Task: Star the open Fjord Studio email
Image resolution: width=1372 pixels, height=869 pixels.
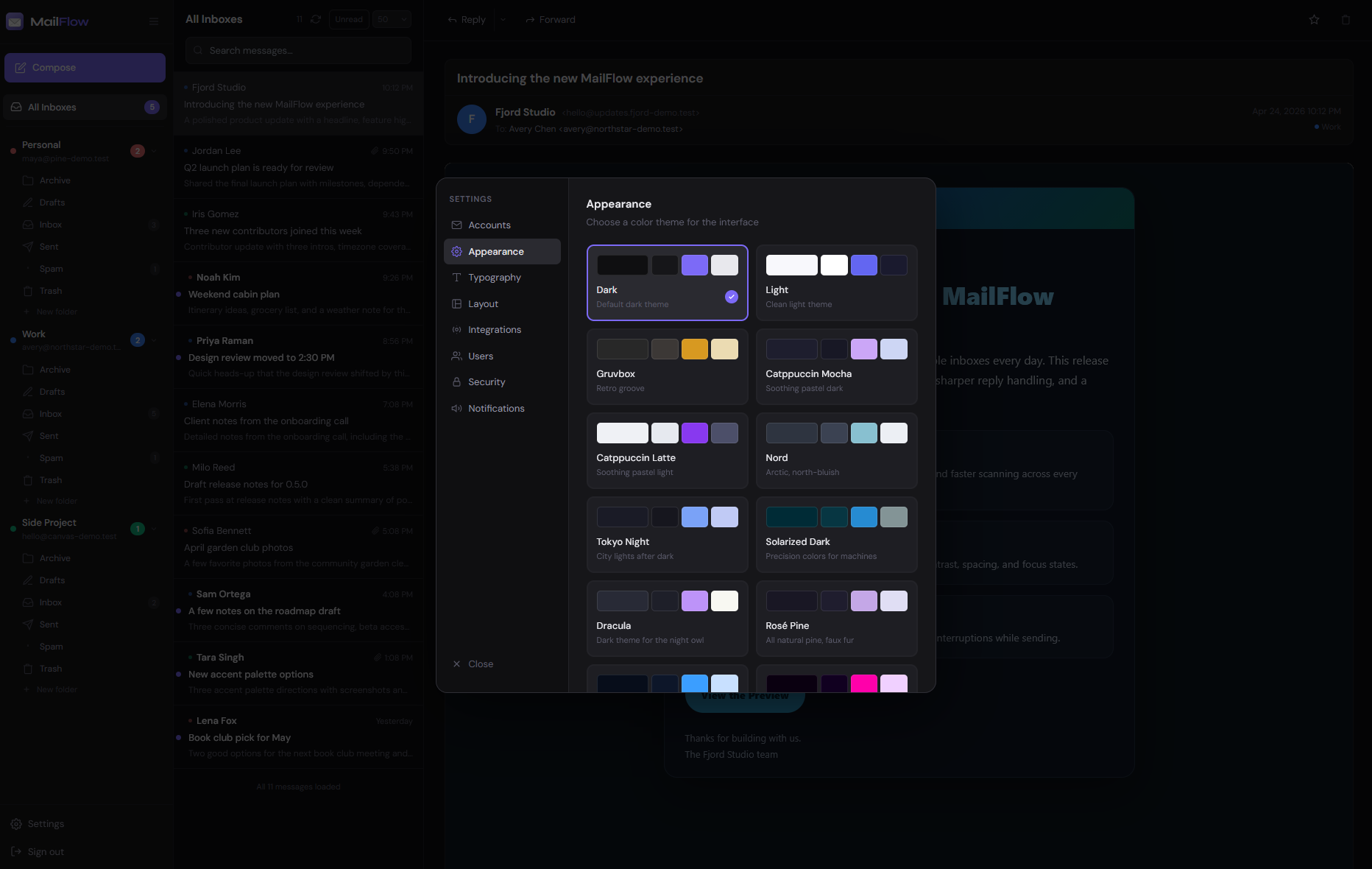Action: 1314,20
